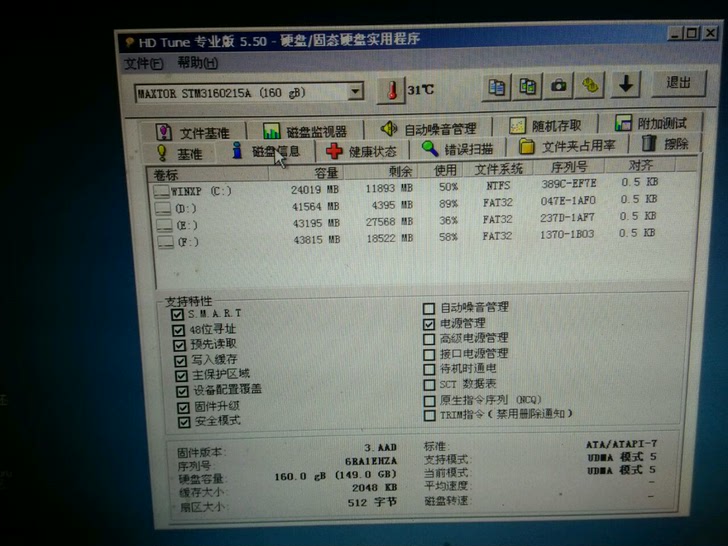Click the (F:) drive icon
Viewport: 728px width, 546px height.
[166, 242]
